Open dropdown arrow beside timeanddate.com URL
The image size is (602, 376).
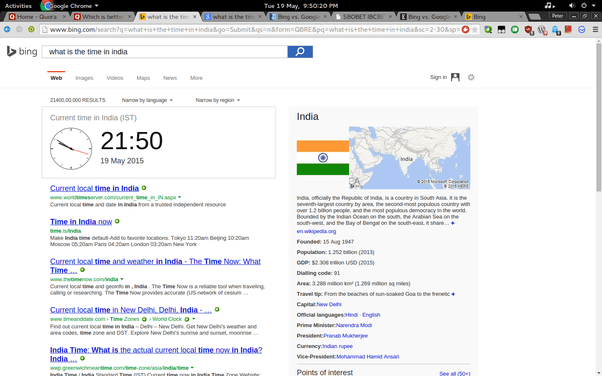[194, 319]
